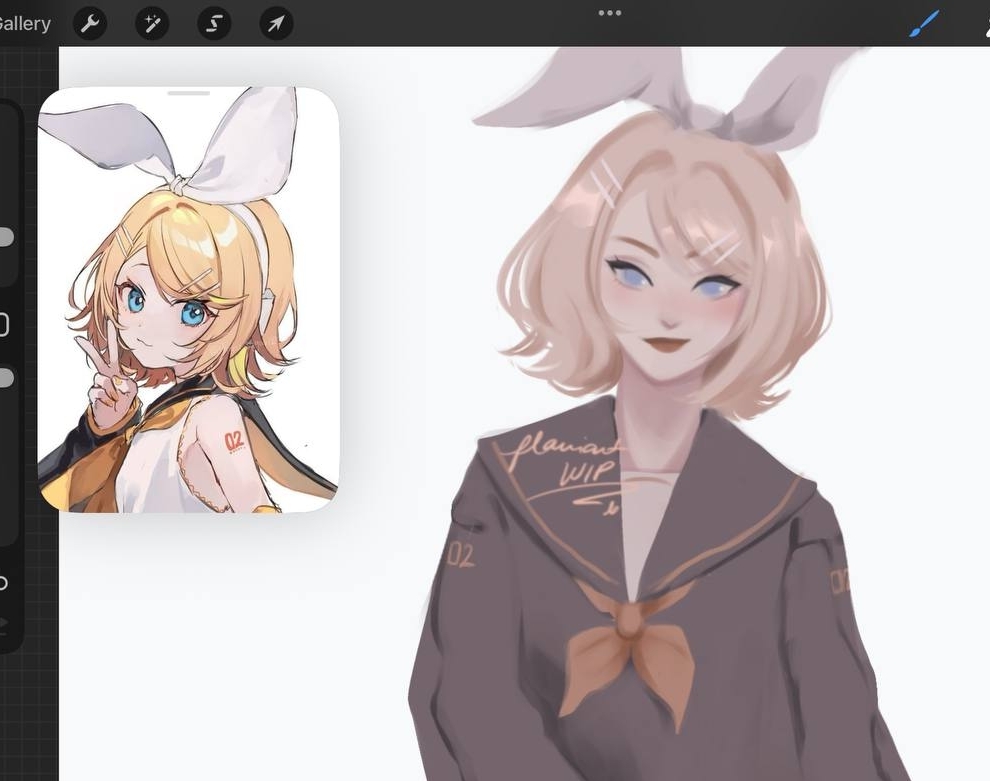
Task: Tap the redo arrow on the sidebar
Action: pos(4,624)
